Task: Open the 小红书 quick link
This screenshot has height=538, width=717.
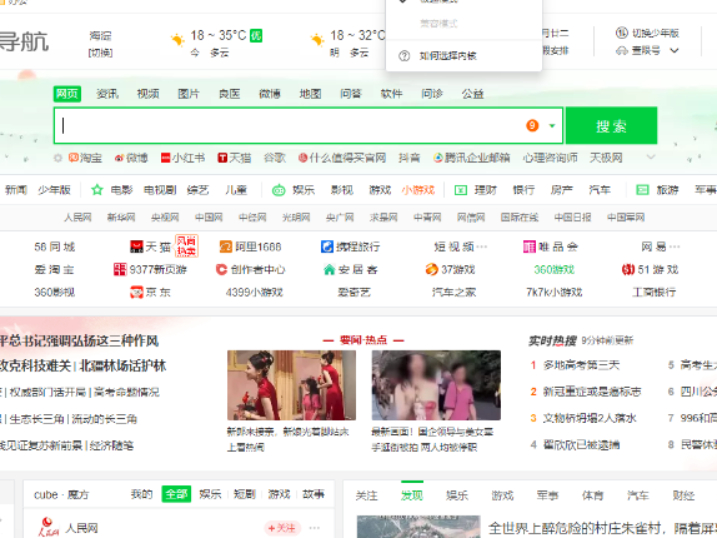Action: (x=182, y=158)
